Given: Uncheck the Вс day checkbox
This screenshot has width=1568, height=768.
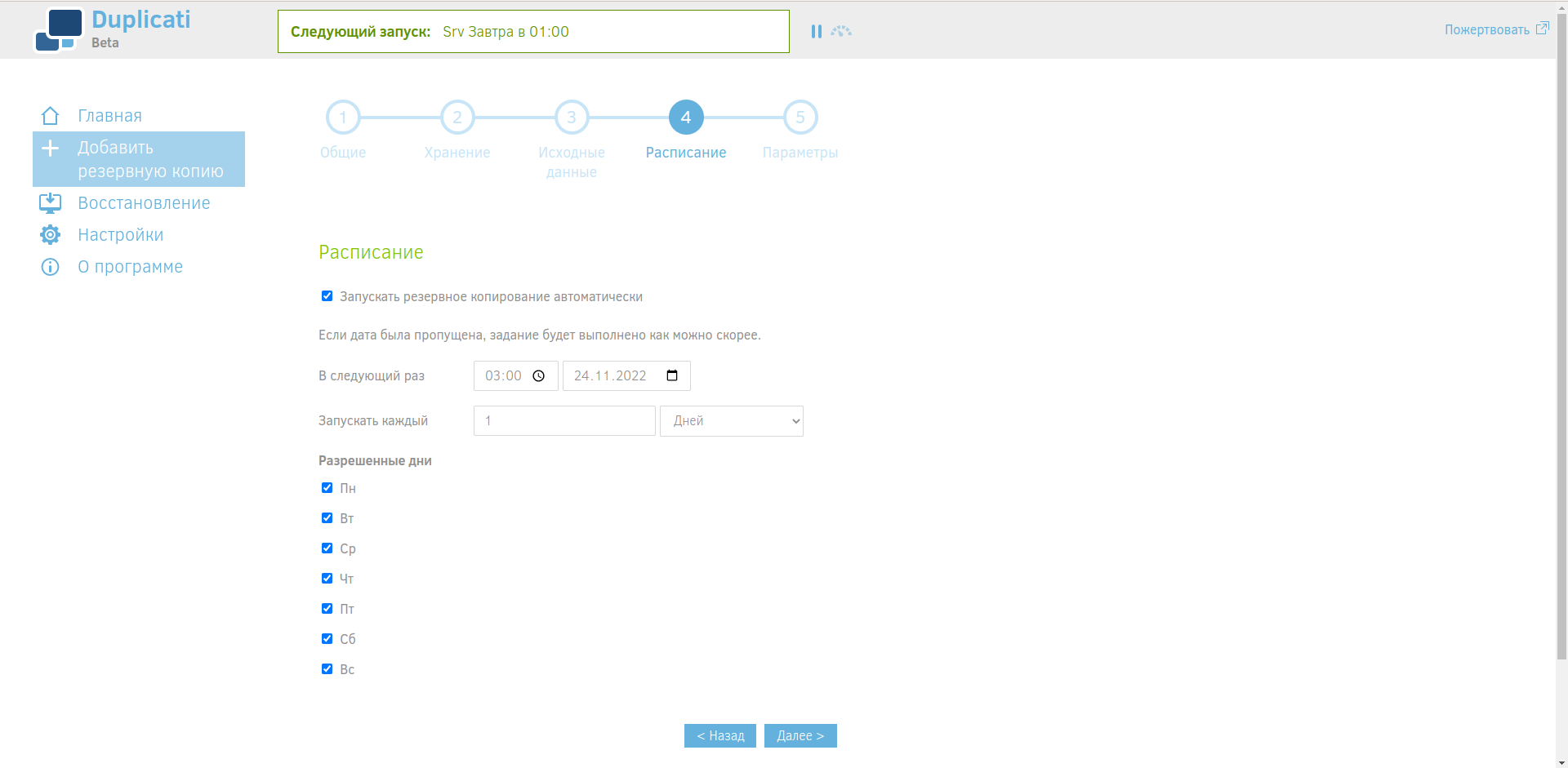Looking at the screenshot, I should 327,669.
